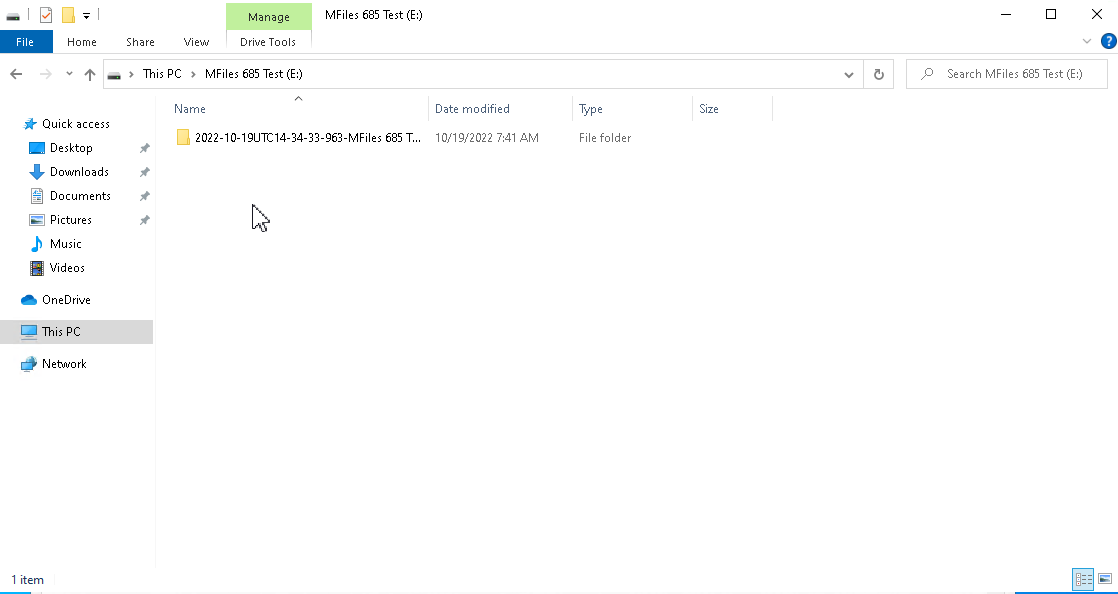Go up one level with up arrow
This screenshot has width=1118, height=594.
click(90, 74)
